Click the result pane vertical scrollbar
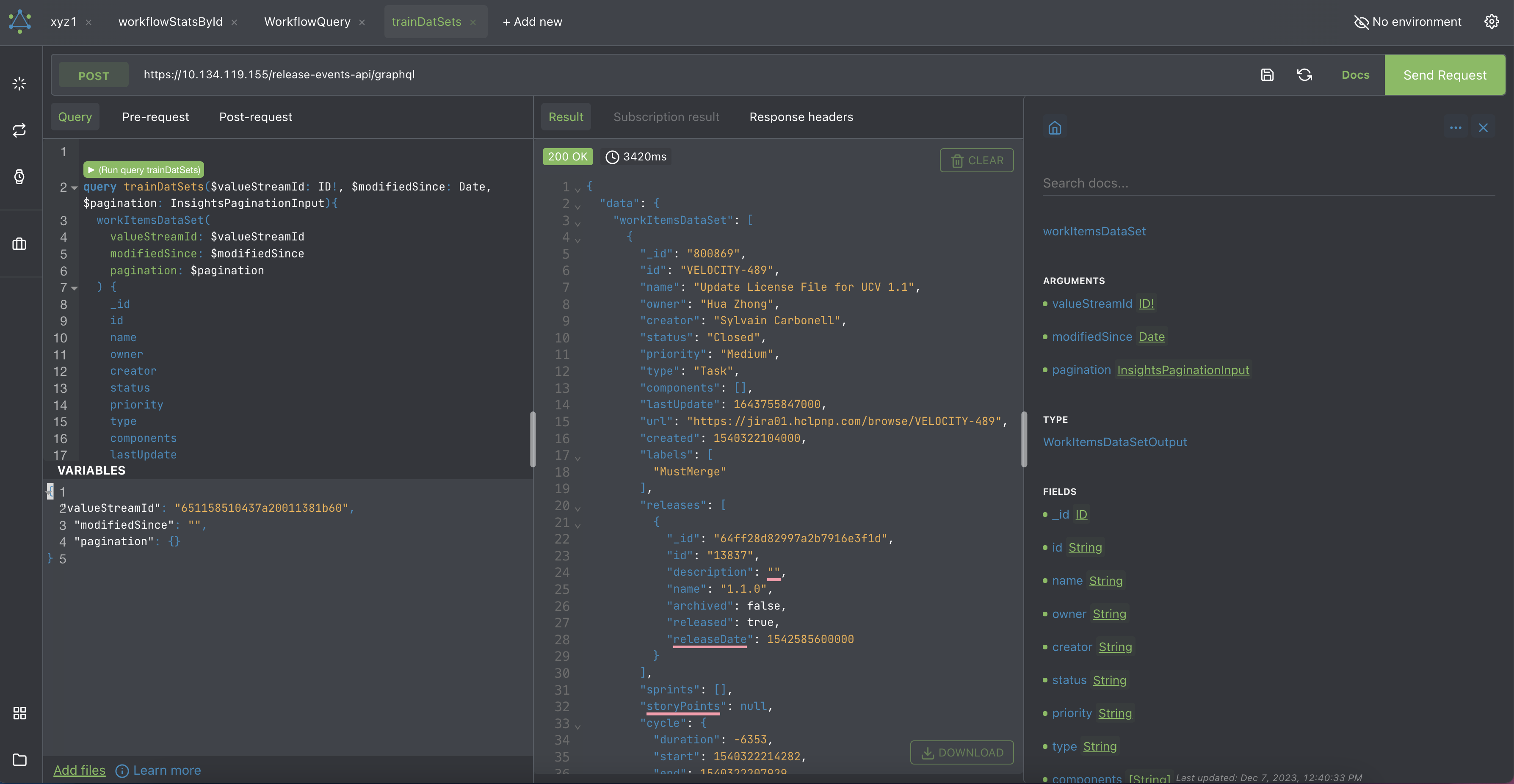Image resolution: width=1514 pixels, height=784 pixels. click(x=1024, y=439)
